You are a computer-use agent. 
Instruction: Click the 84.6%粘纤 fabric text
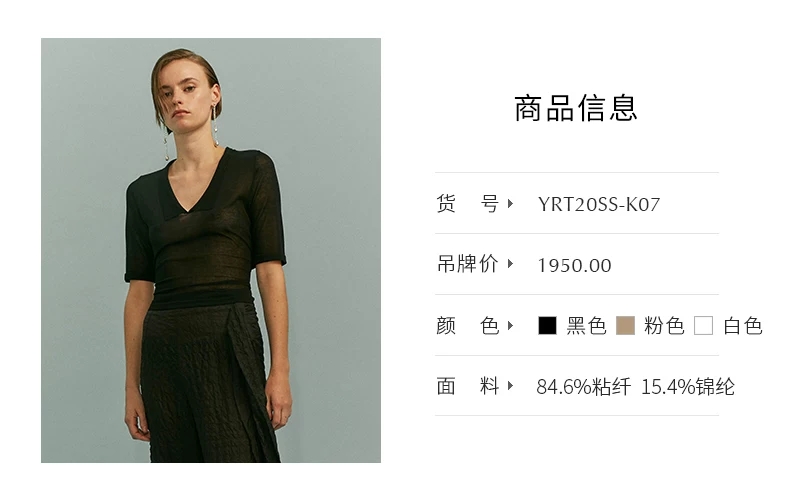coord(583,387)
